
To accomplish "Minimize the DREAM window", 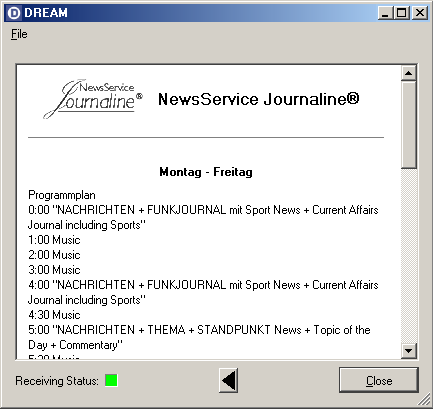I will click(385, 13).
